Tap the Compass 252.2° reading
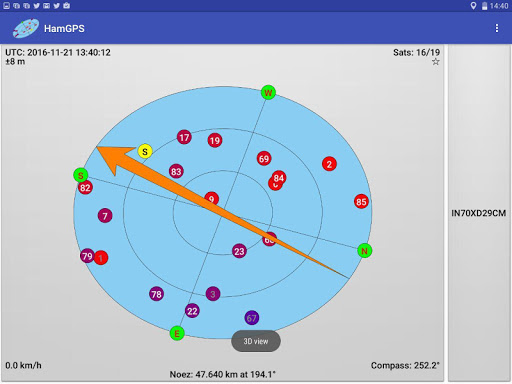 [x=405, y=365]
